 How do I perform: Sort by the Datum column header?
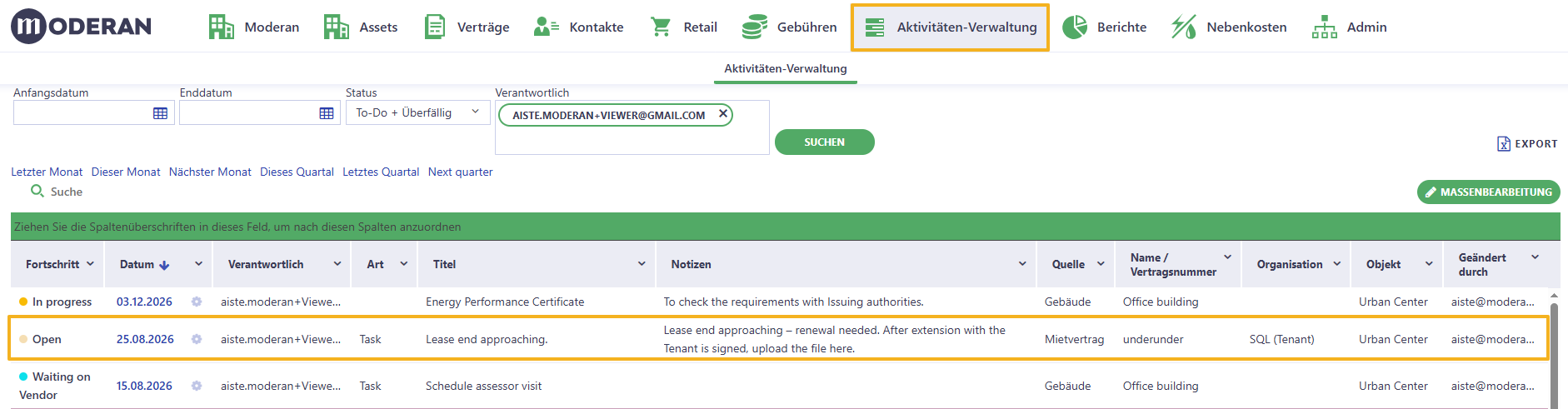(137, 264)
